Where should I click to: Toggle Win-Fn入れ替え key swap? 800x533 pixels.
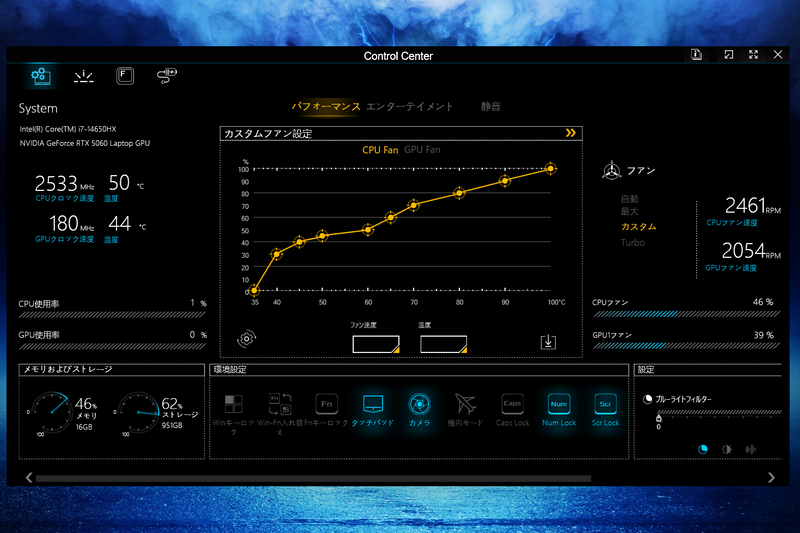click(280, 413)
